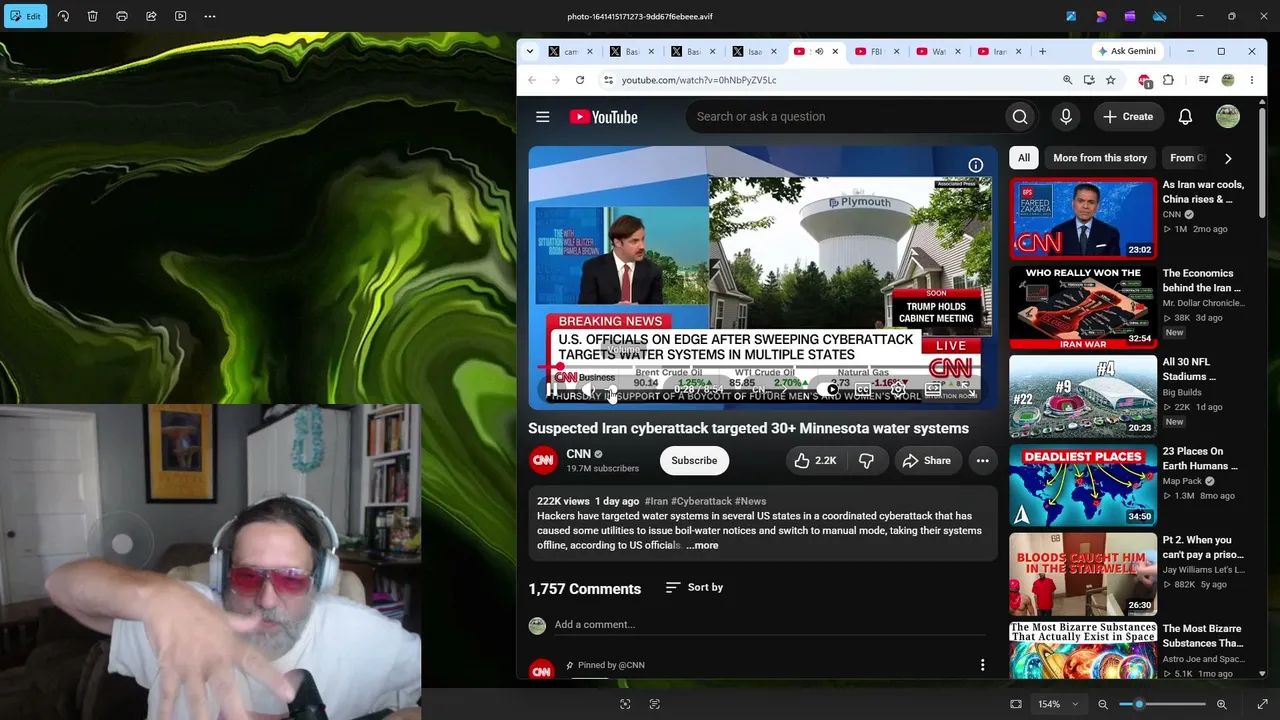Open Chrome three-dot menu
This screenshot has width=1280, height=720.
[x=1252, y=80]
